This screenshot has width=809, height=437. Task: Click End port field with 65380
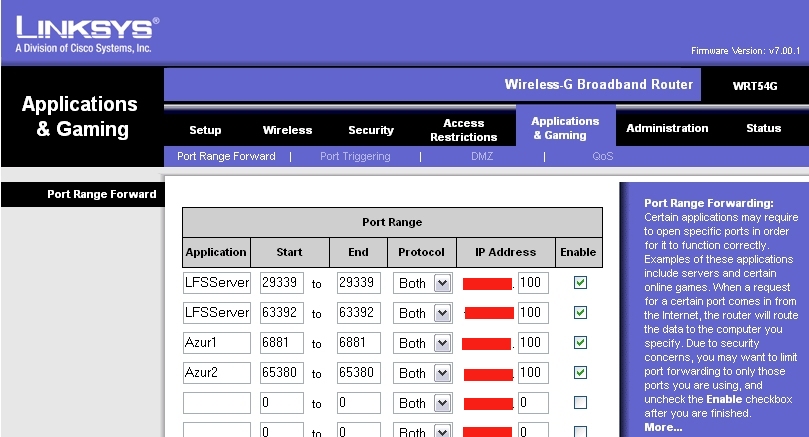tap(359, 373)
